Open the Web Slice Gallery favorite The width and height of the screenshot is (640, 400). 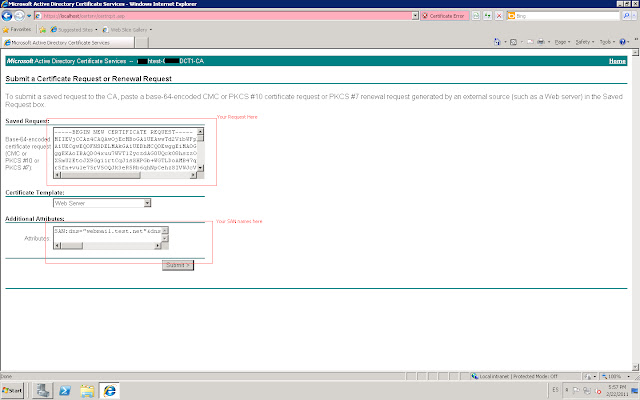(x=127, y=30)
